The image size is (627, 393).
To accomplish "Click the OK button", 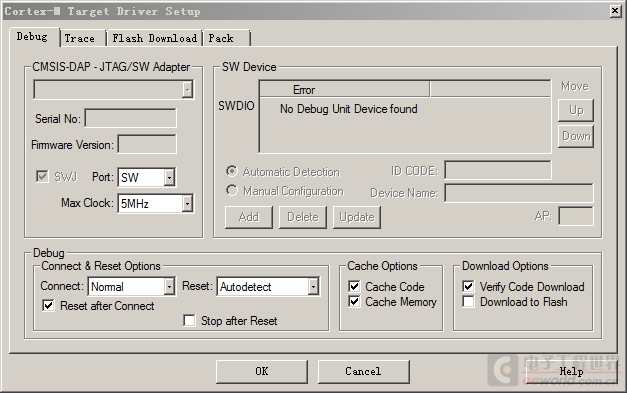I will click(262, 371).
